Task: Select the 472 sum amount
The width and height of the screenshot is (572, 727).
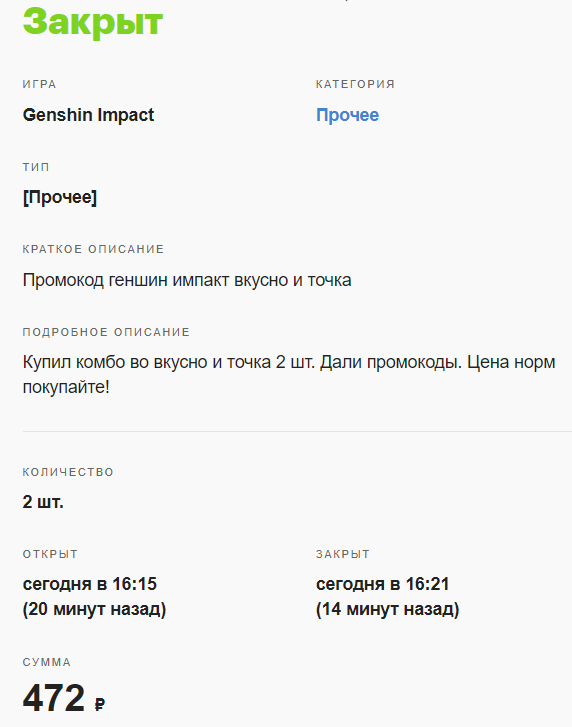Action: click(x=53, y=698)
